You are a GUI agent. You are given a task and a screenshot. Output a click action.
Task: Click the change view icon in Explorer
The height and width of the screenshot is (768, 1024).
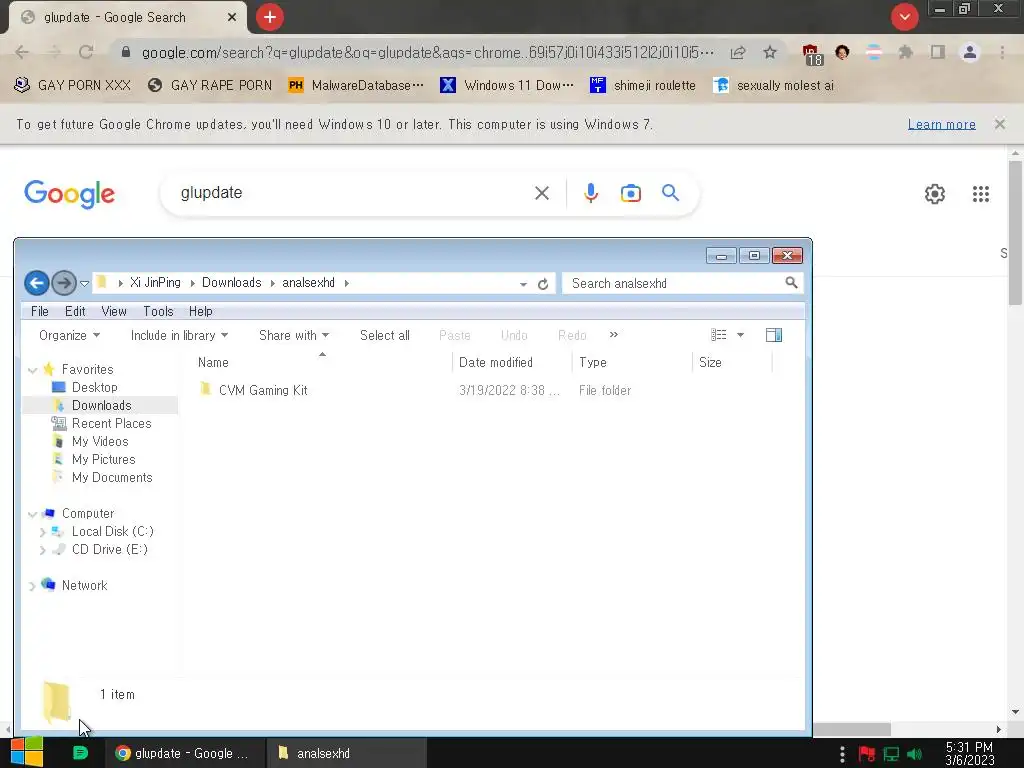click(x=718, y=335)
